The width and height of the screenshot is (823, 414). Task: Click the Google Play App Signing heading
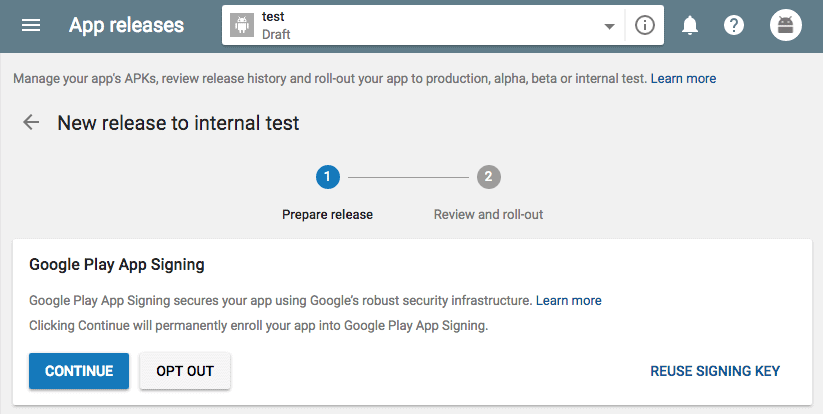point(117,264)
